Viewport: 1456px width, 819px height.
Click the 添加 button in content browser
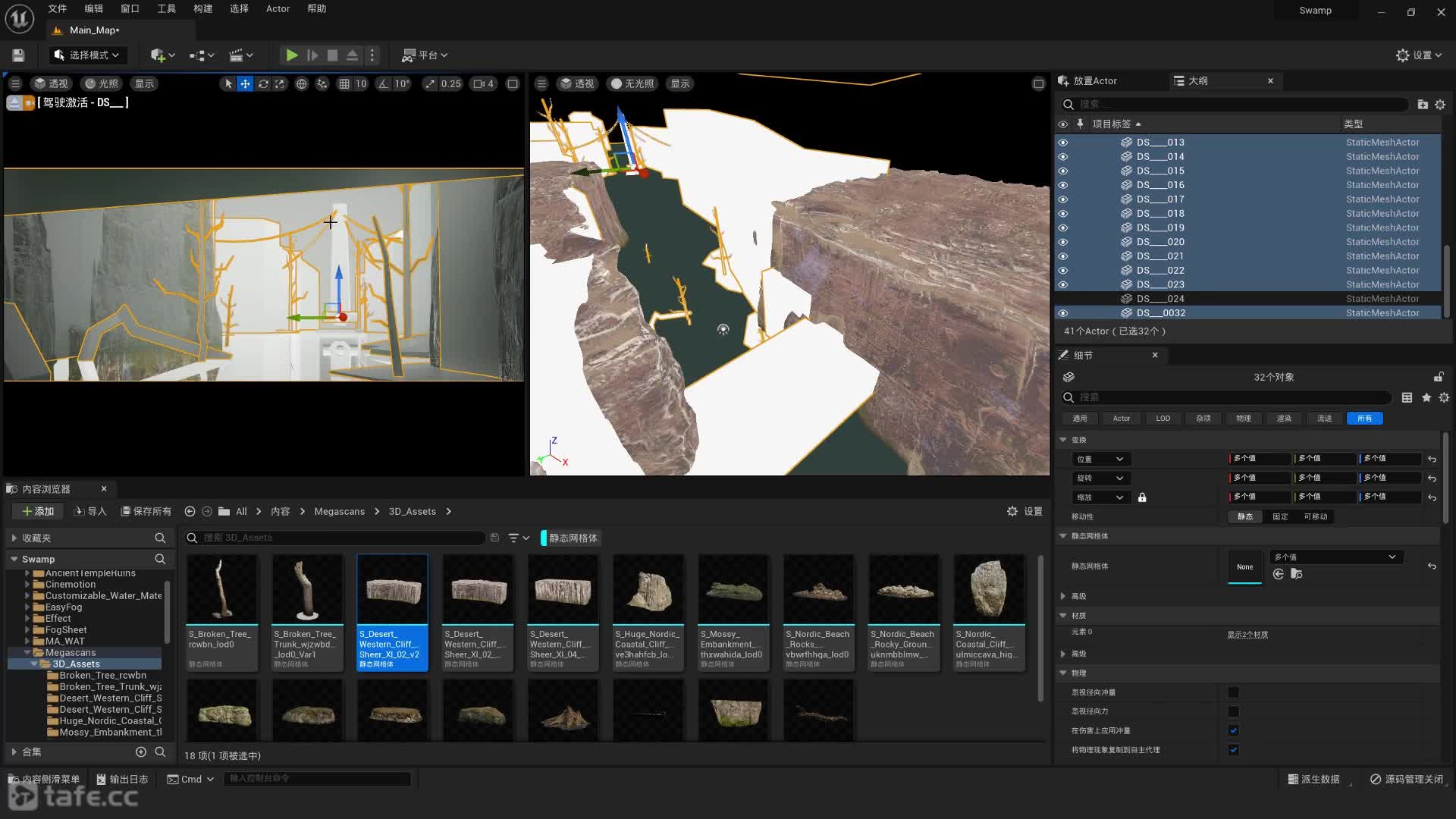coord(38,512)
